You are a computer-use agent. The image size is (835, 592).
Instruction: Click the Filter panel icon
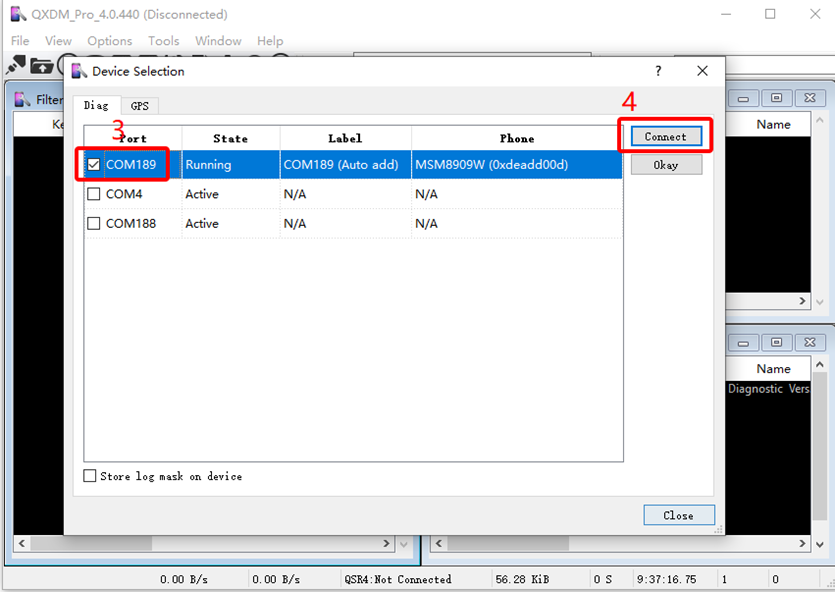pos(23,99)
